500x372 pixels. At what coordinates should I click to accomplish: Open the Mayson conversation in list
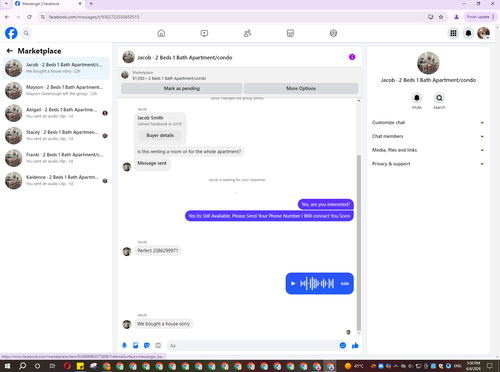tap(56, 90)
